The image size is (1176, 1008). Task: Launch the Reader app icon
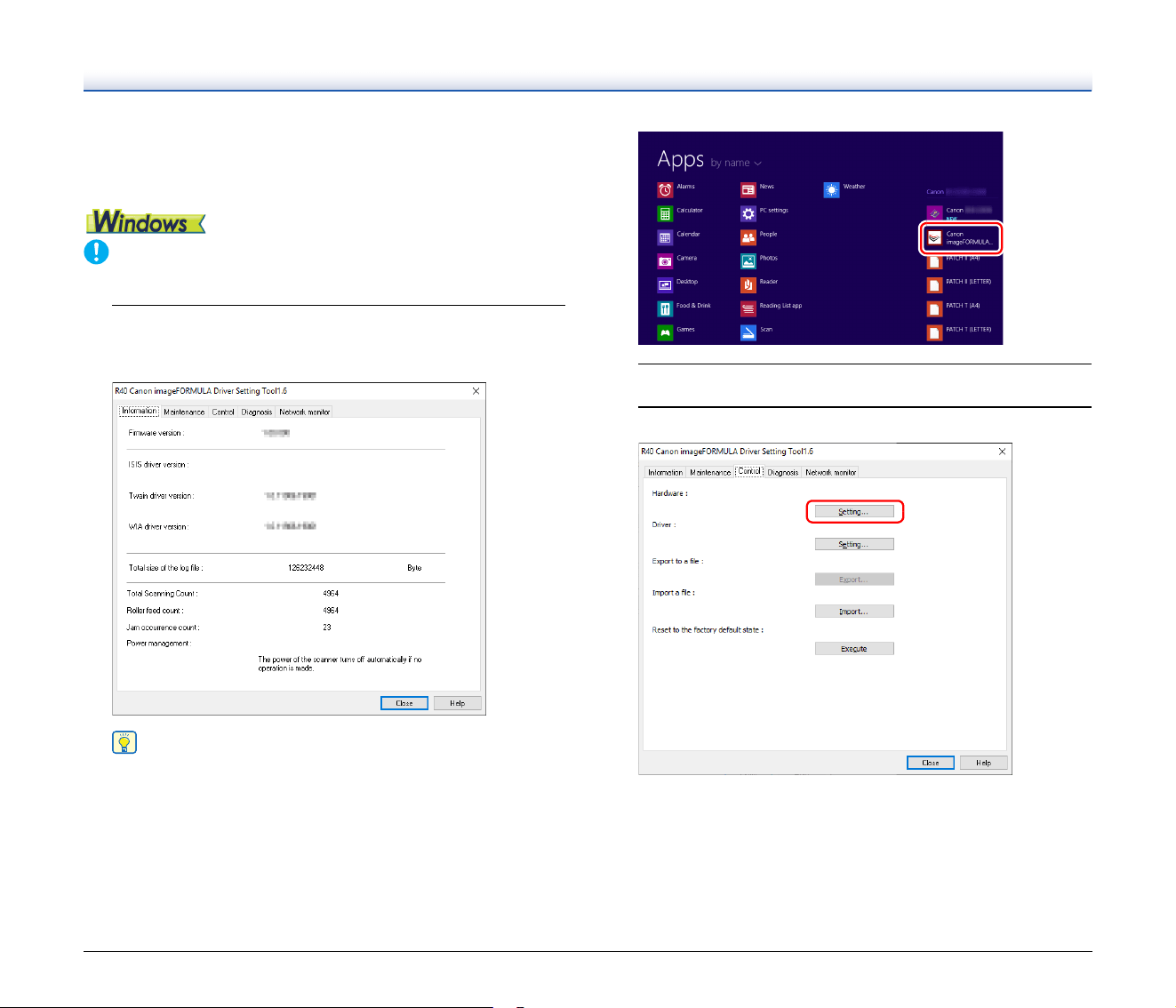click(748, 285)
